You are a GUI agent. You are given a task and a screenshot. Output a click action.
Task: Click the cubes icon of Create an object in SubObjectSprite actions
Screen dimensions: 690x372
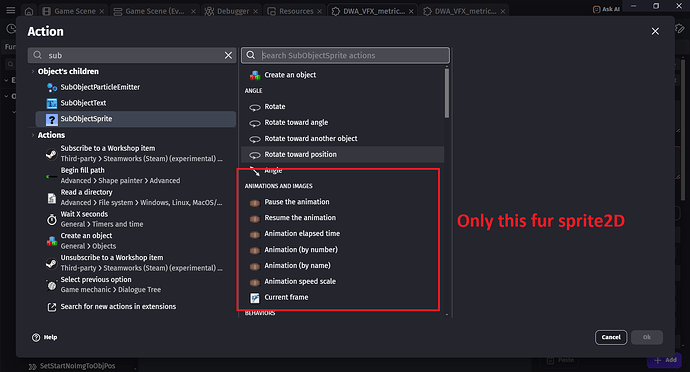255,75
